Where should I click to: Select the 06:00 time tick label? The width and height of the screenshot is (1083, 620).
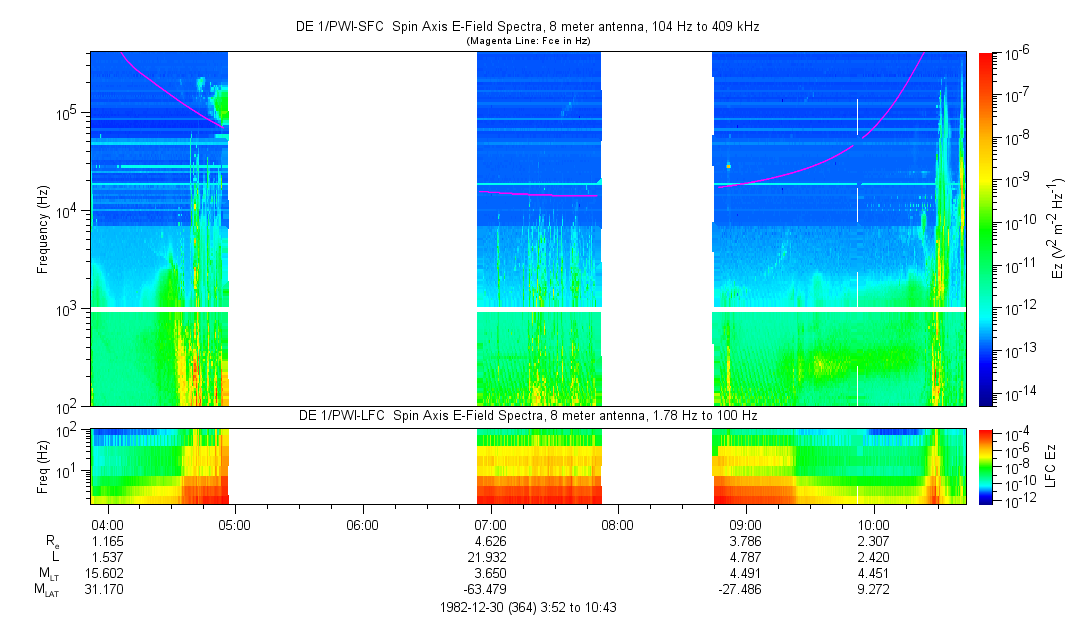(362, 524)
